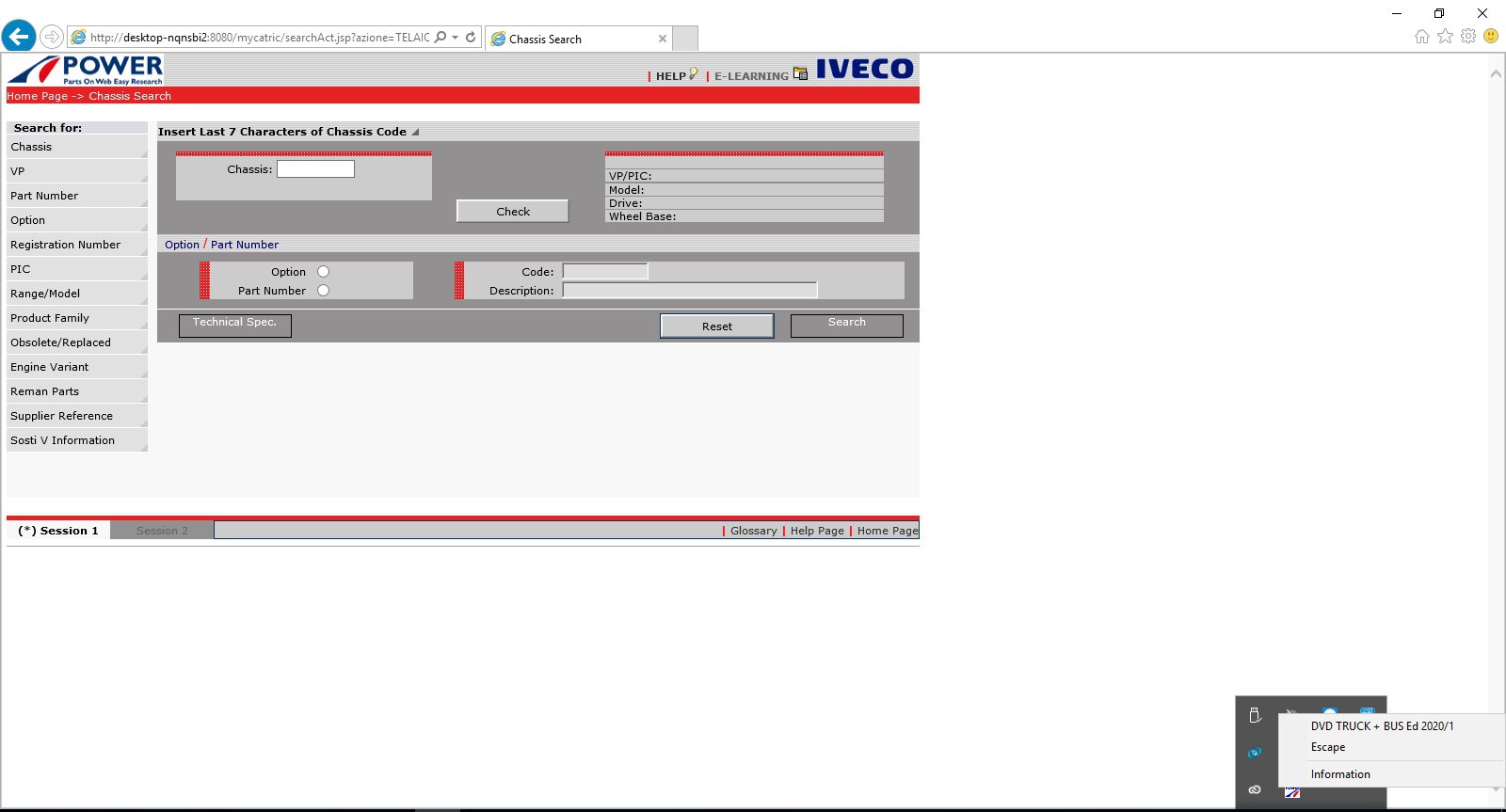The width and height of the screenshot is (1506, 812).
Task: Collapse Insert Last 7 Characters section arrow
Action: 415,132
